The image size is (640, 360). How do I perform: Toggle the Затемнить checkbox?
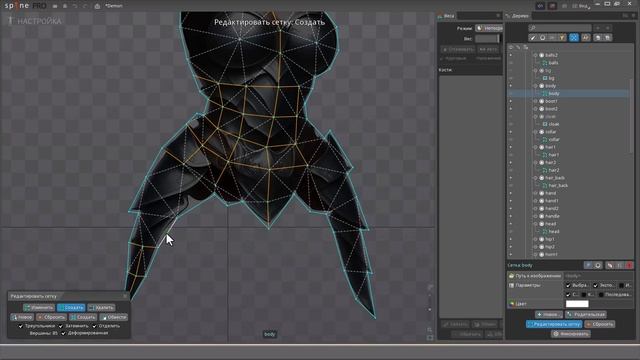61,326
